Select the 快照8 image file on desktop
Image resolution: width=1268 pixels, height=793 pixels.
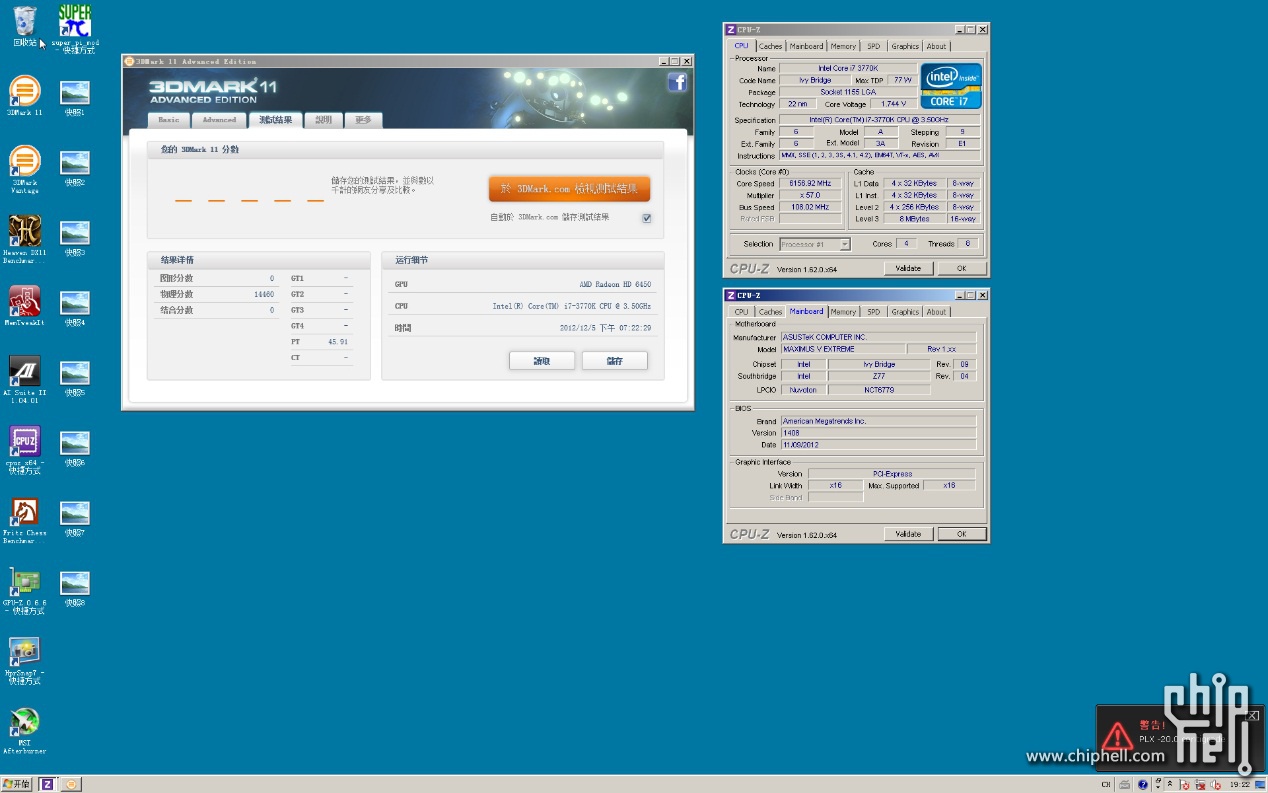point(75,588)
